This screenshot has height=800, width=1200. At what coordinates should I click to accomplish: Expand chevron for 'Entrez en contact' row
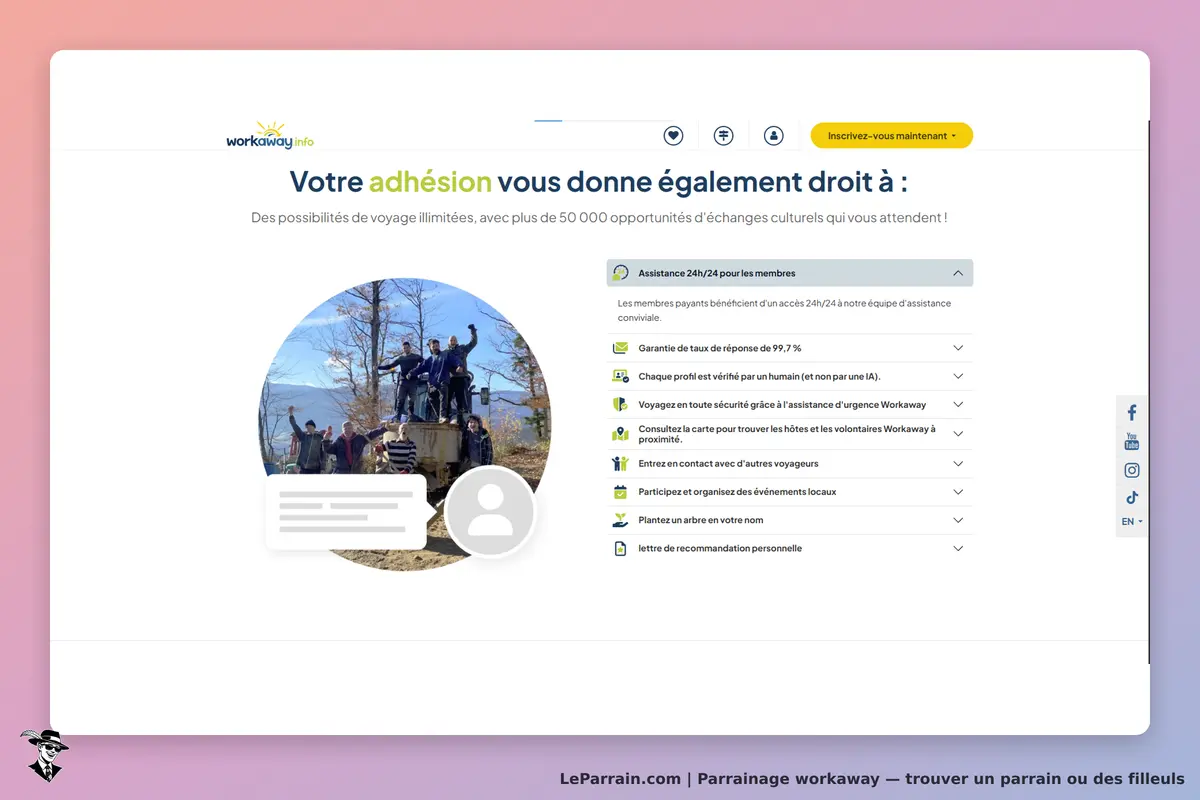(x=958, y=464)
